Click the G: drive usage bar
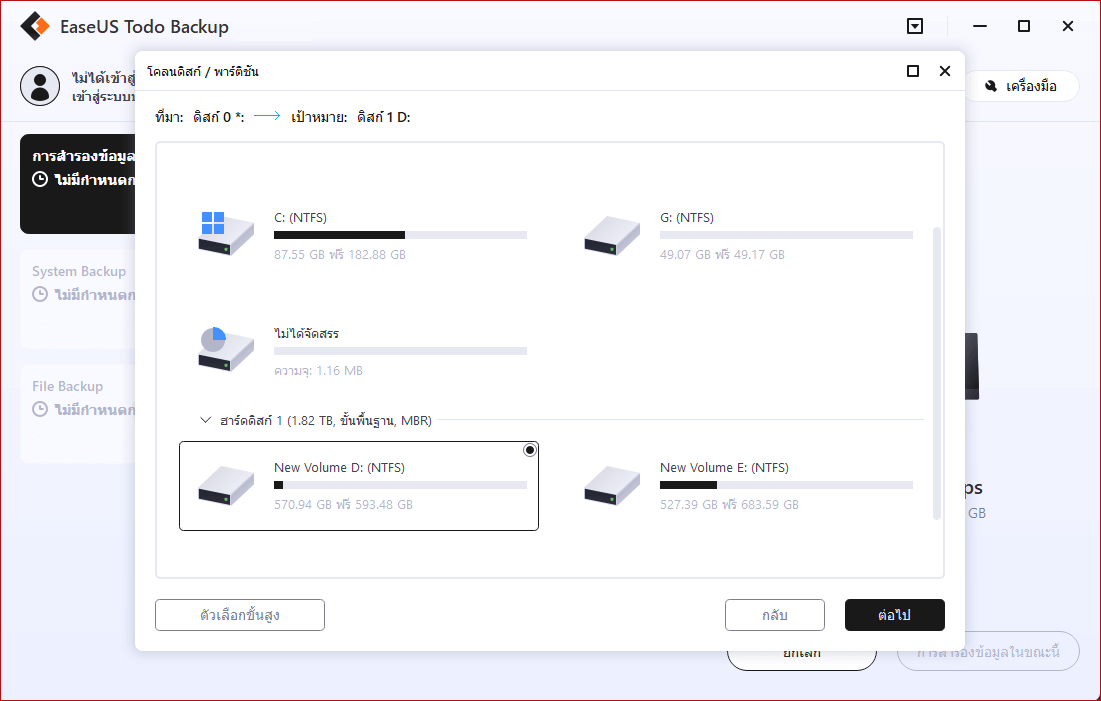The height and width of the screenshot is (701, 1101). [x=786, y=235]
